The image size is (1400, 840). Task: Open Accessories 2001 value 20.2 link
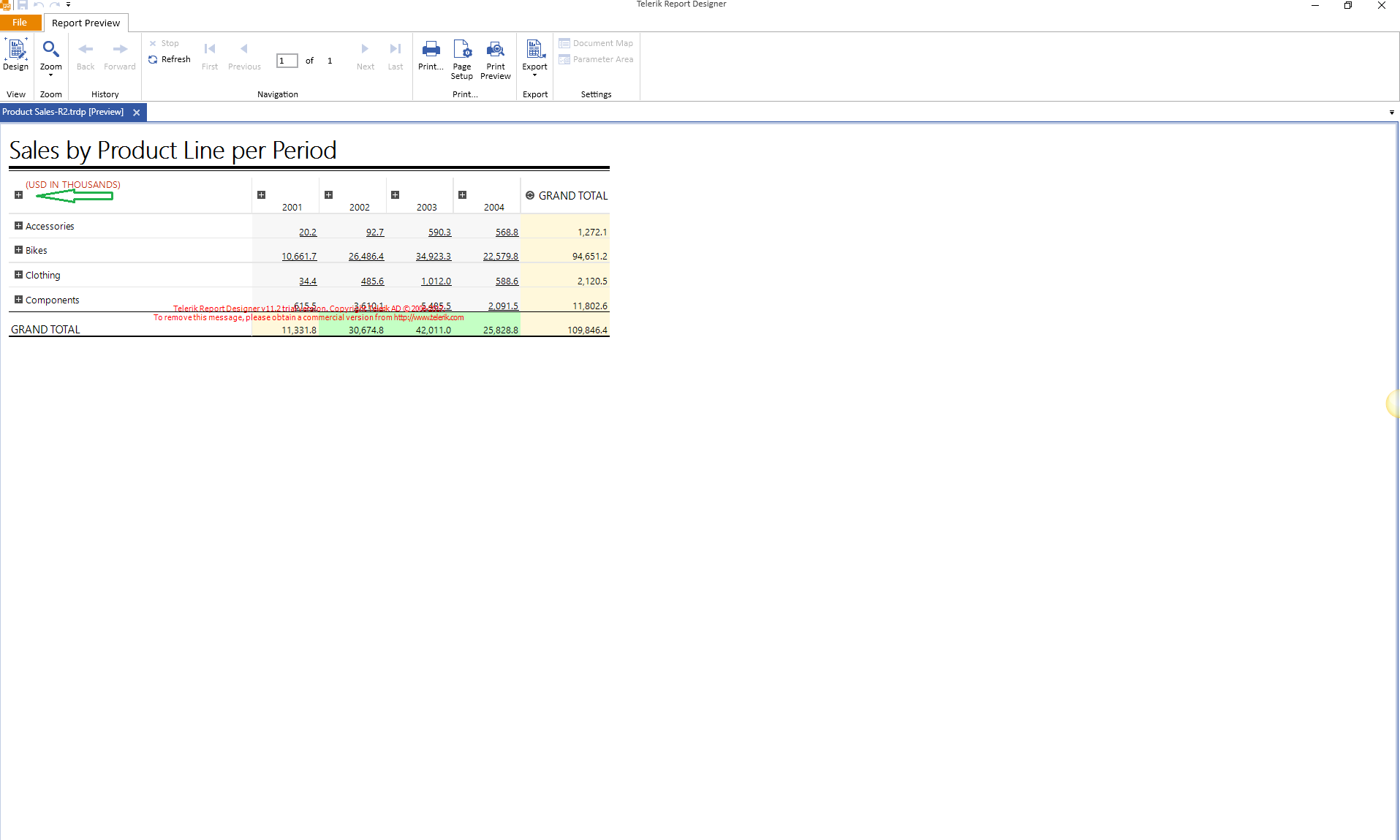click(x=308, y=232)
